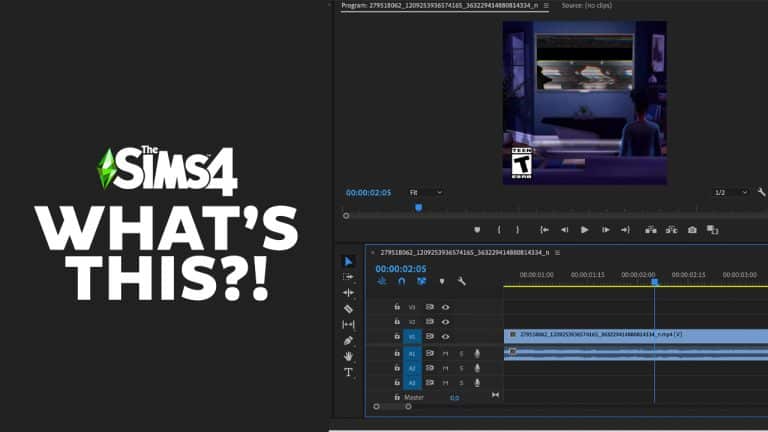
Task: Step forward one frame
Action: tap(606, 230)
